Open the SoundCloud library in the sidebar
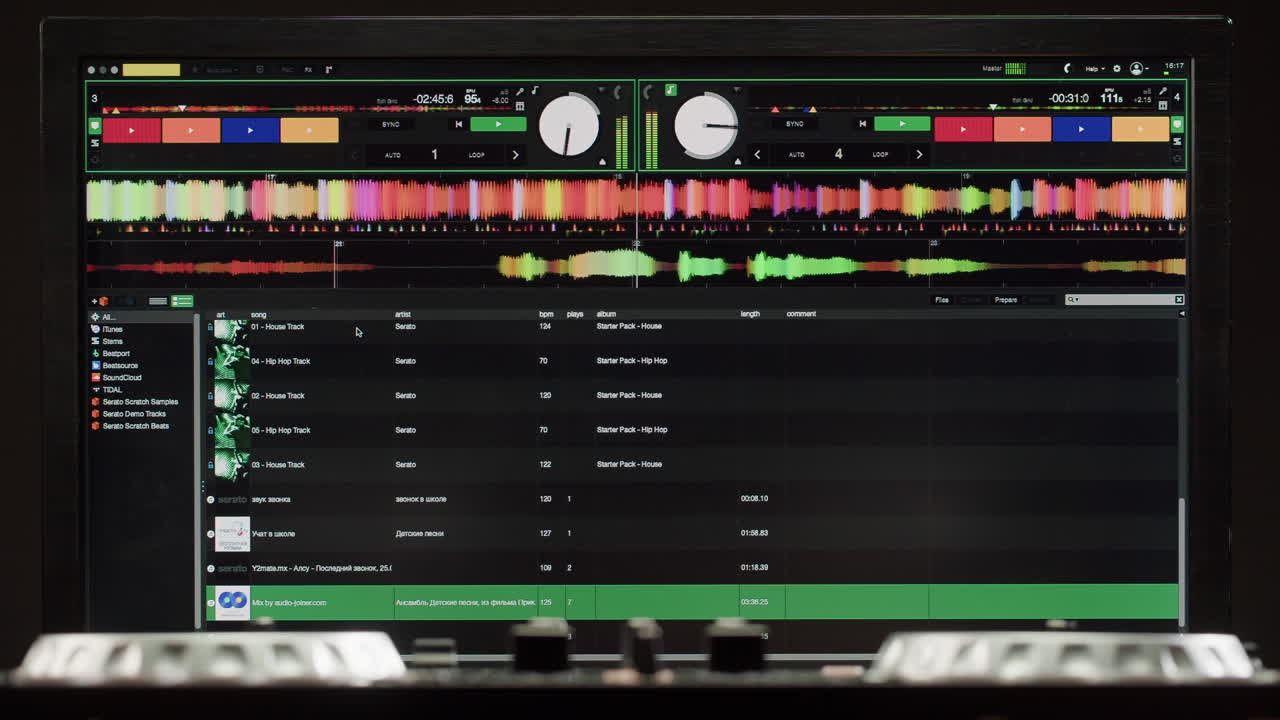 [116, 377]
